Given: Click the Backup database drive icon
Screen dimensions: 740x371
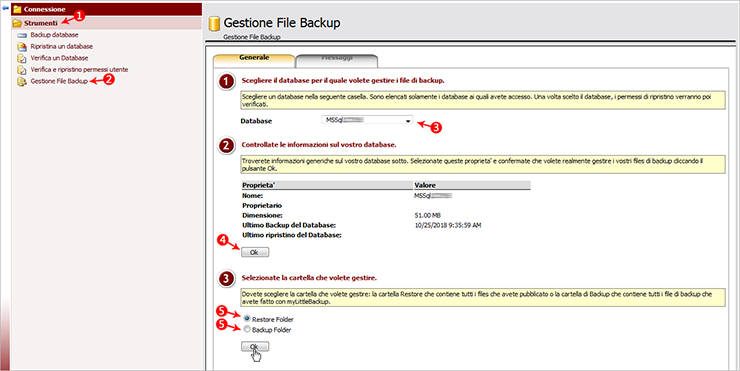Looking at the screenshot, I should [x=22, y=35].
